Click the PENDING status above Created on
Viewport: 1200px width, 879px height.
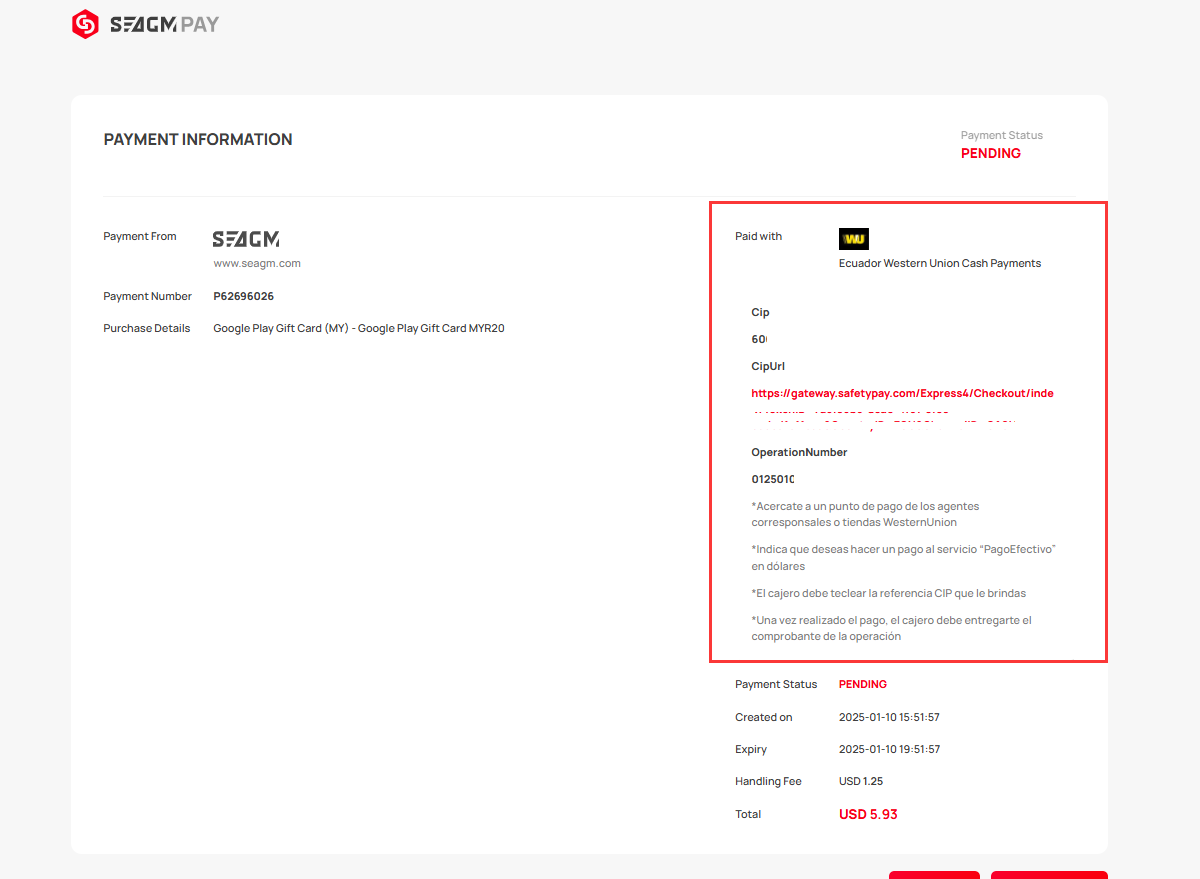(863, 685)
